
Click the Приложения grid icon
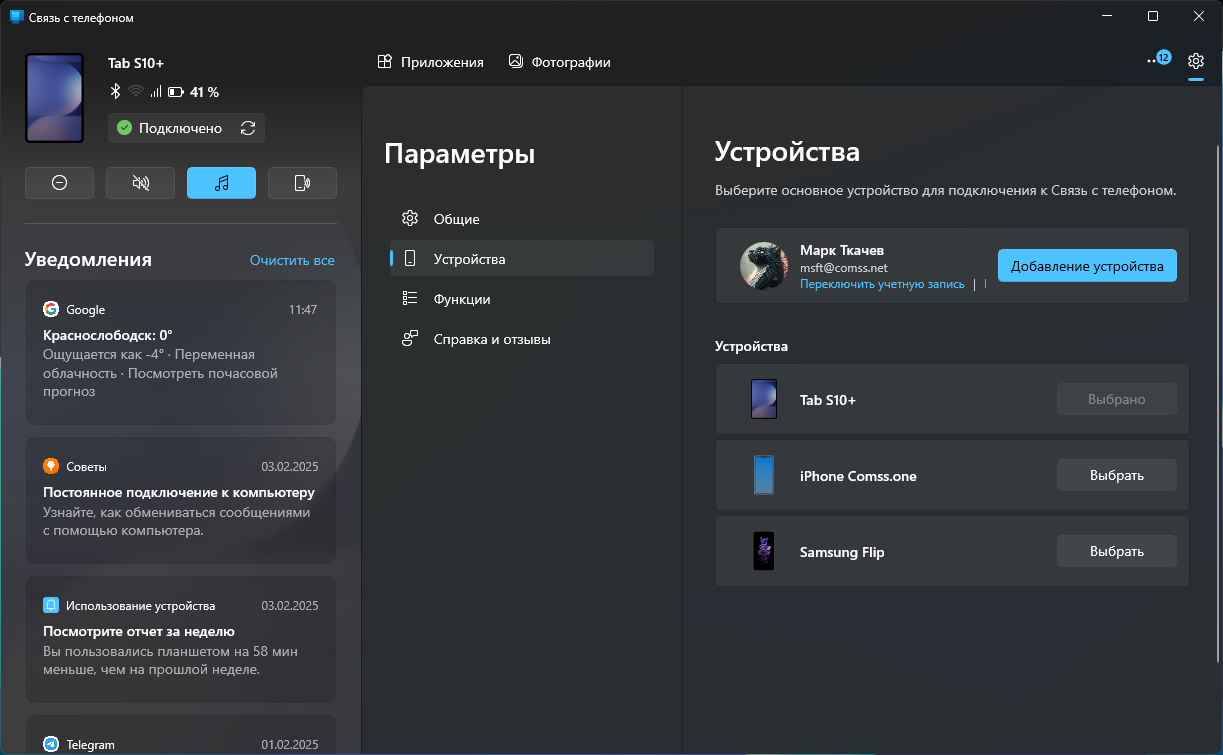click(x=384, y=62)
